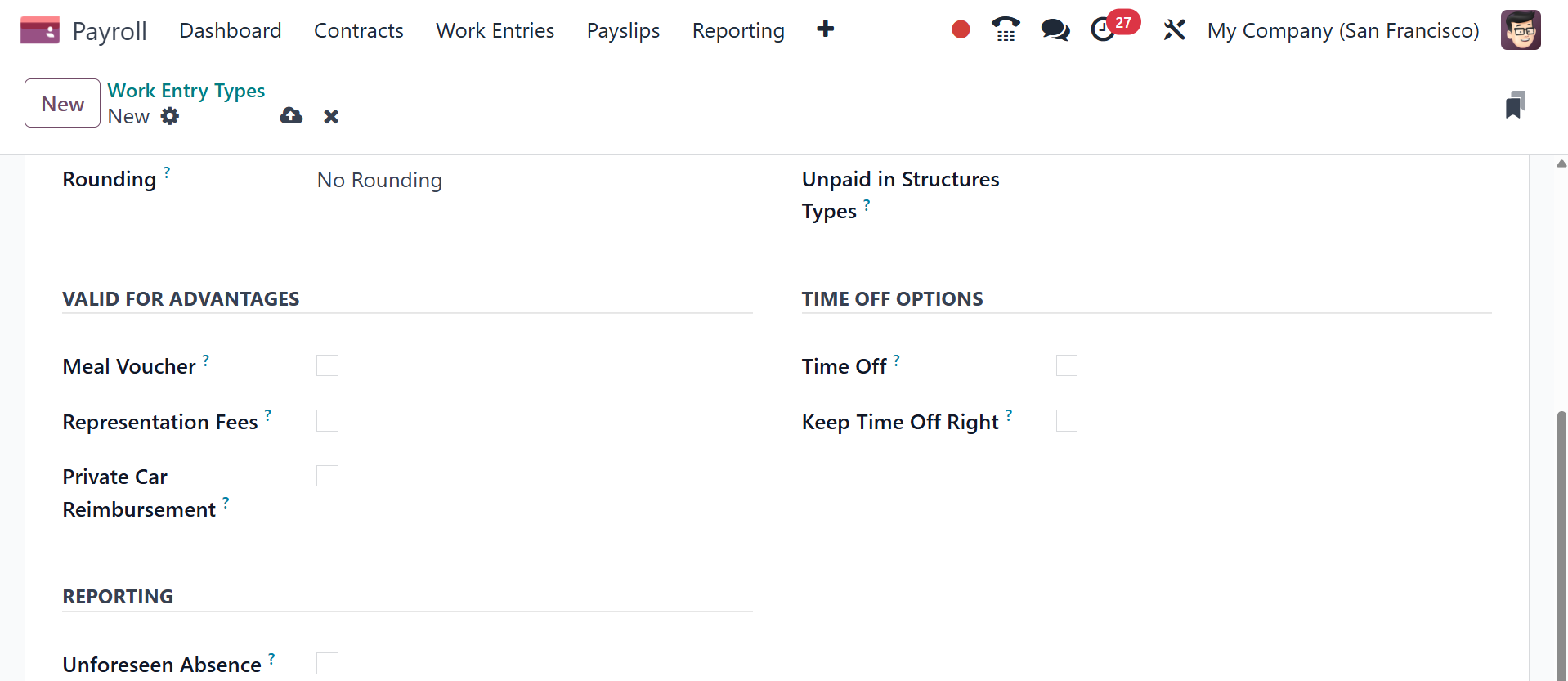Open the VoIP phone icon
1568x681 pixels.
pos(1006,30)
